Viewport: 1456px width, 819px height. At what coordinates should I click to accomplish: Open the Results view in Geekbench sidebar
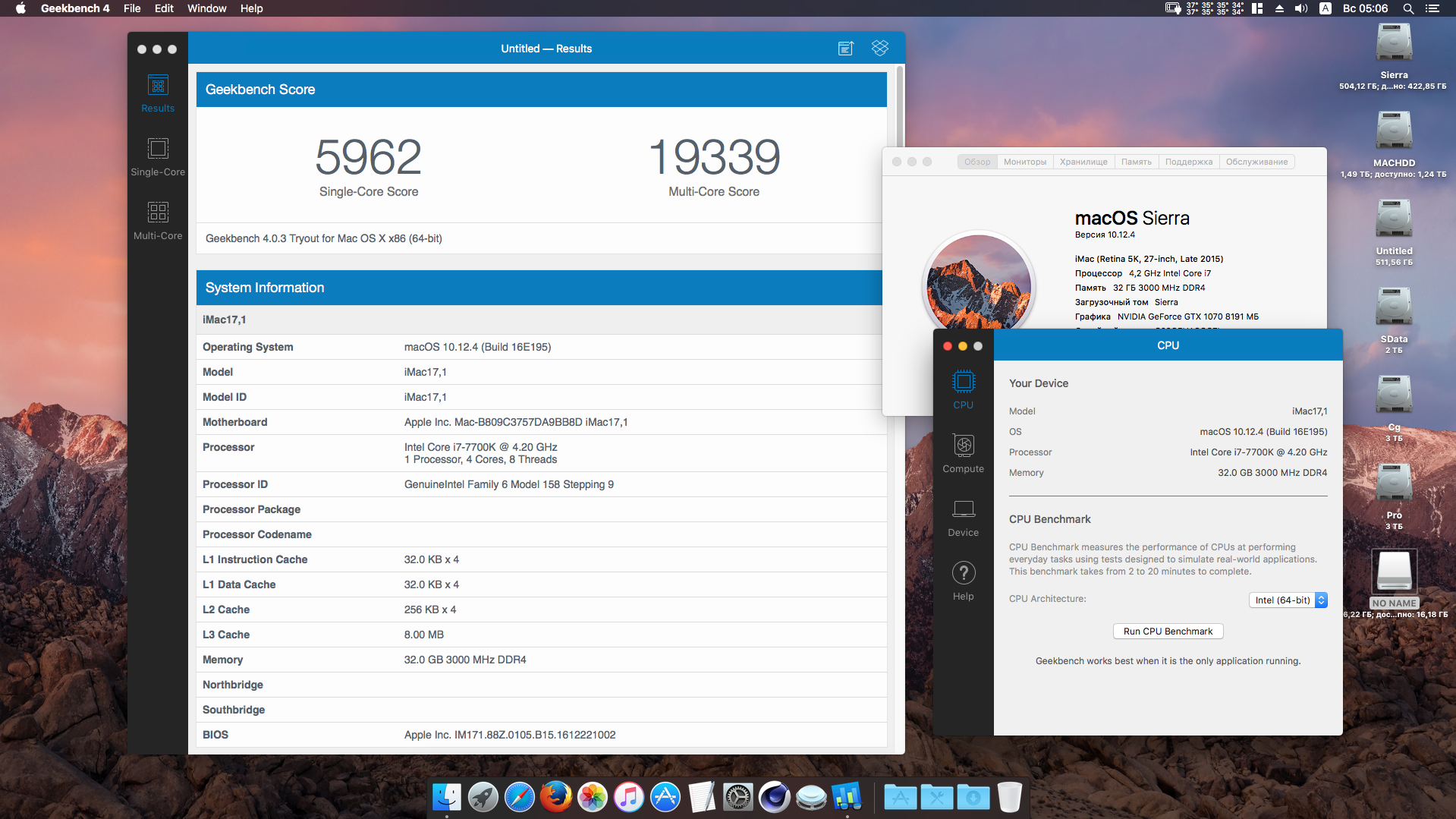coord(158,94)
